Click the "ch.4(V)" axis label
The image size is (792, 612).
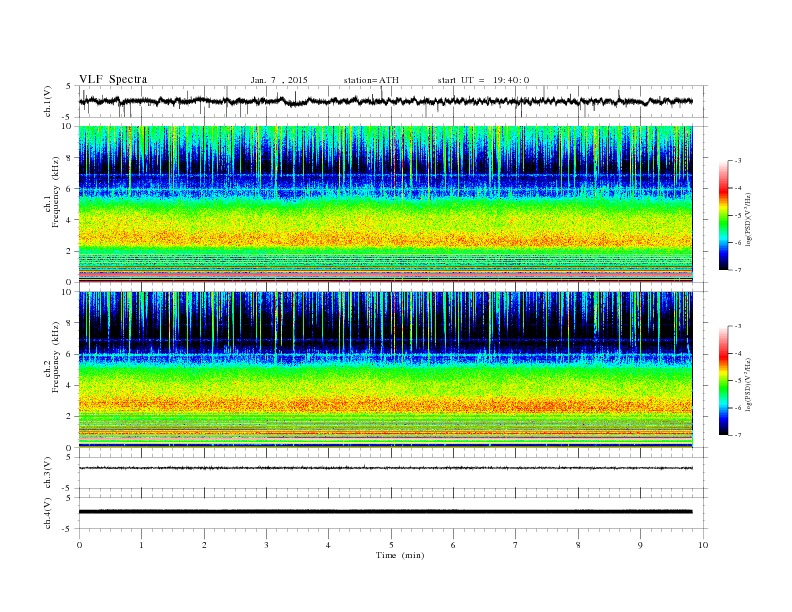[x=48, y=513]
